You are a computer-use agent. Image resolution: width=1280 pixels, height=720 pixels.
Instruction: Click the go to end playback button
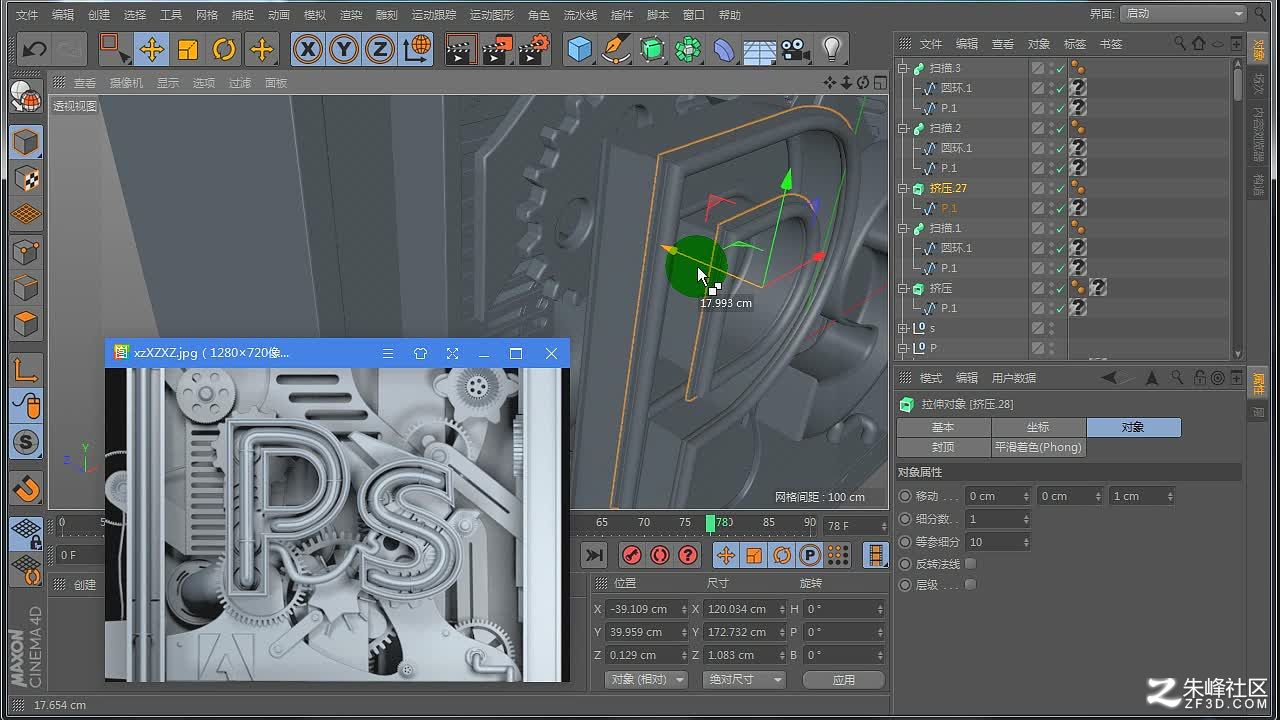coord(594,555)
